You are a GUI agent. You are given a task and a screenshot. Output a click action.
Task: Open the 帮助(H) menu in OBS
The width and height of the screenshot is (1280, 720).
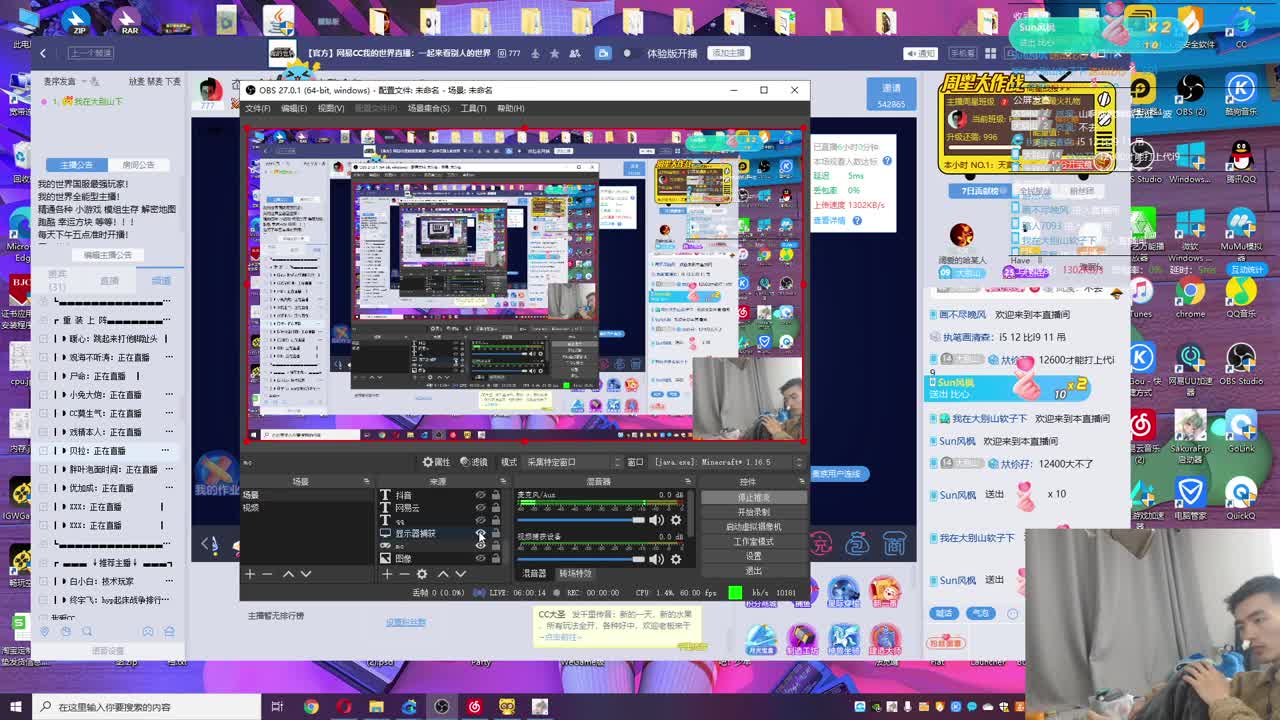pos(511,108)
